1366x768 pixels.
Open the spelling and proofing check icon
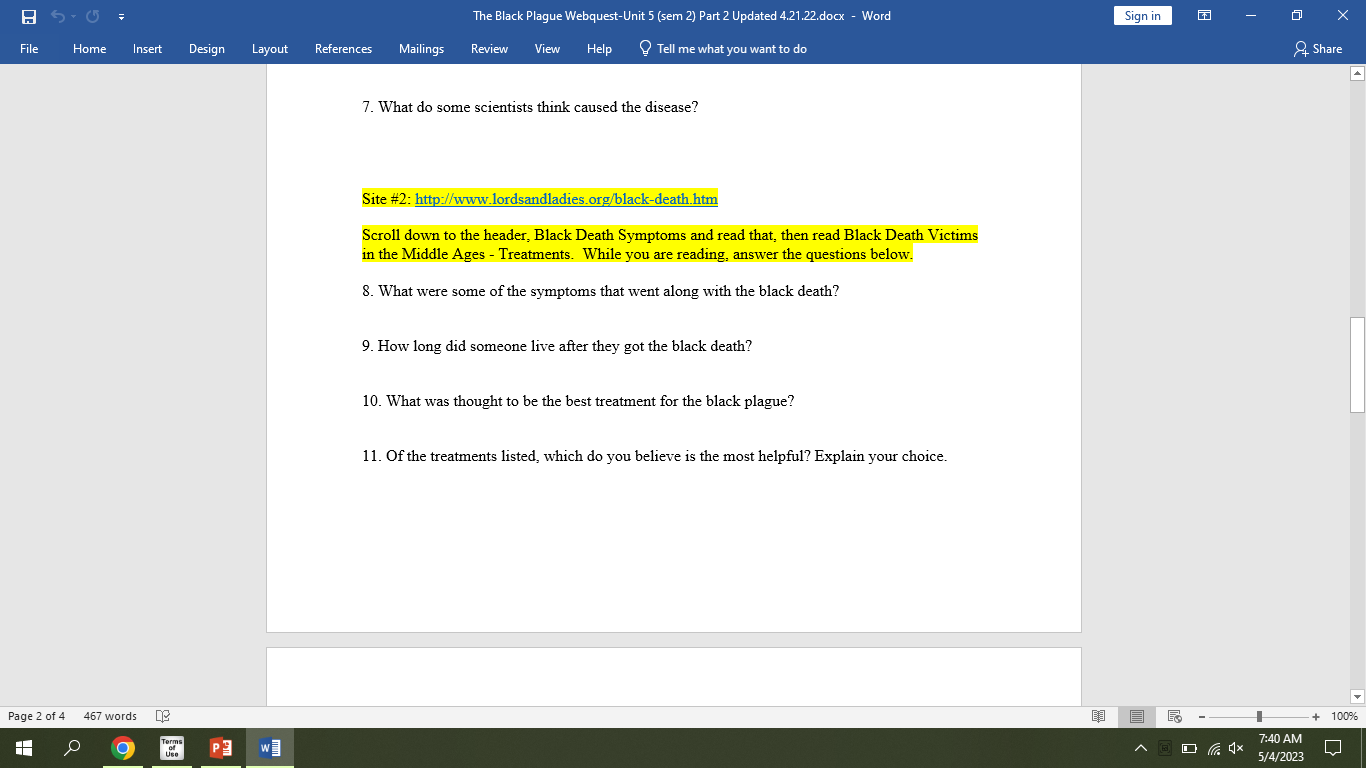[x=163, y=716]
